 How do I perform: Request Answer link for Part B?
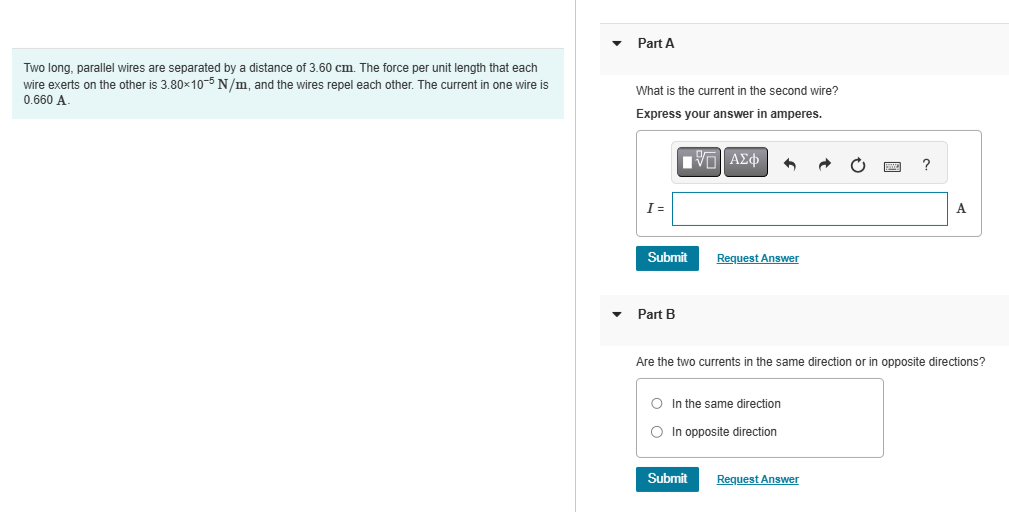point(757,480)
